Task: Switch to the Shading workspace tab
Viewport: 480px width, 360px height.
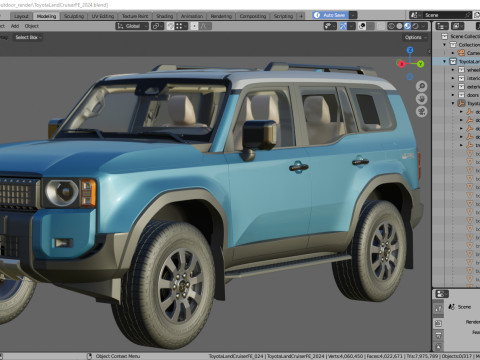Action: pyautogui.click(x=165, y=16)
